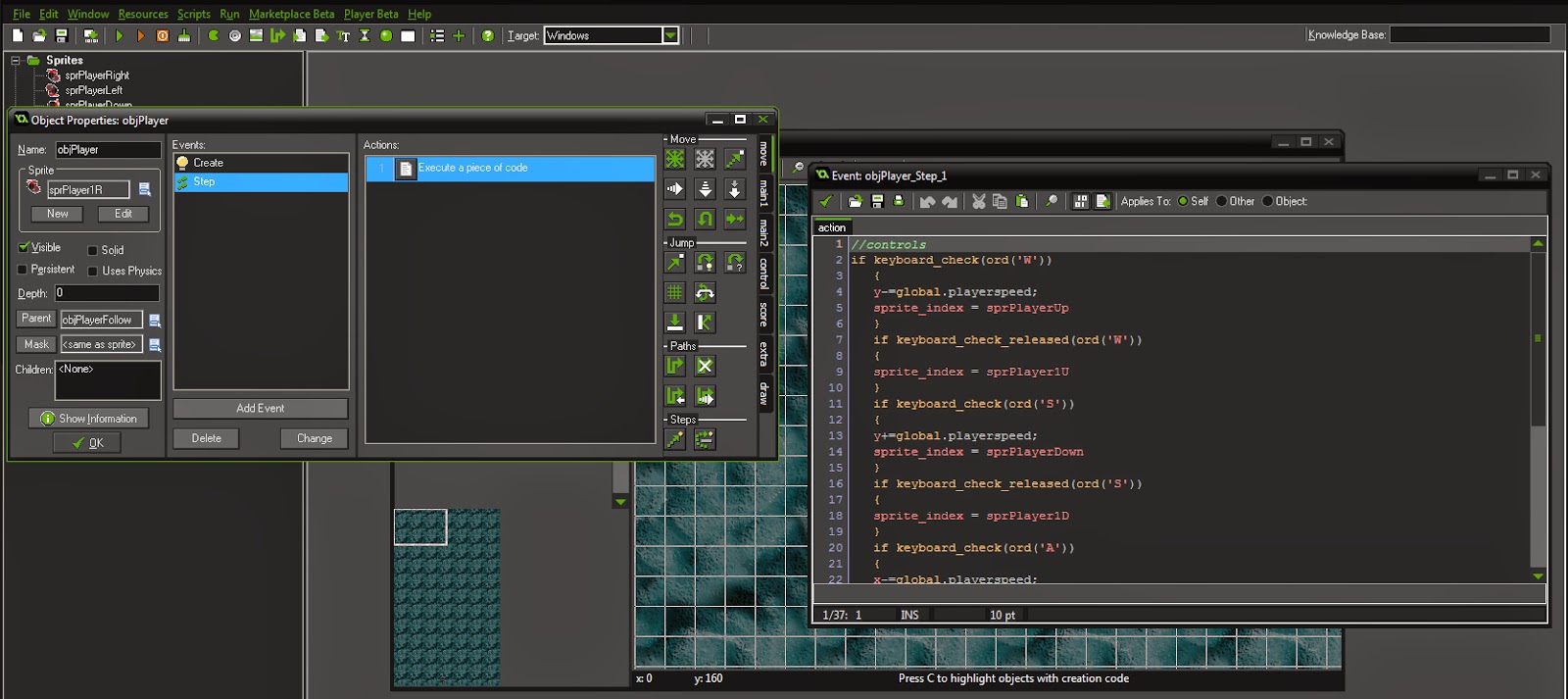Click the green checkmark in code editor
Screen dimensions: 1568x699
pos(826,201)
